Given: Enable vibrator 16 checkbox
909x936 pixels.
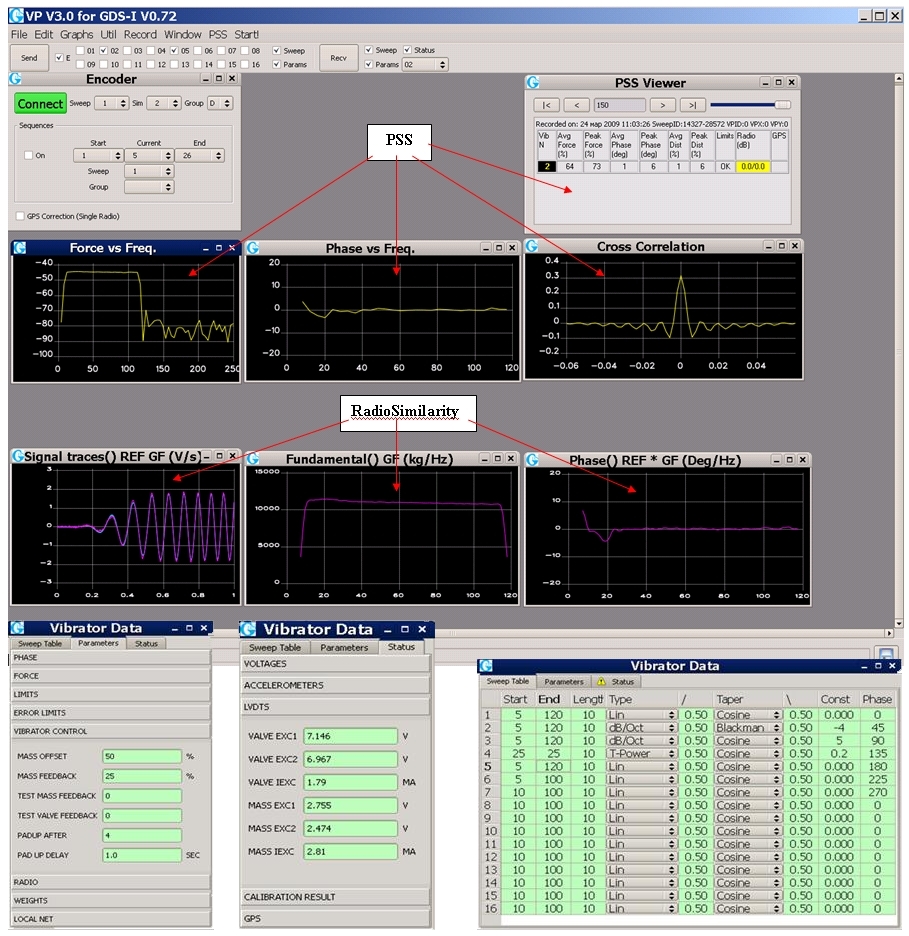Looking at the screenshot, I should (x=245, y=64).
